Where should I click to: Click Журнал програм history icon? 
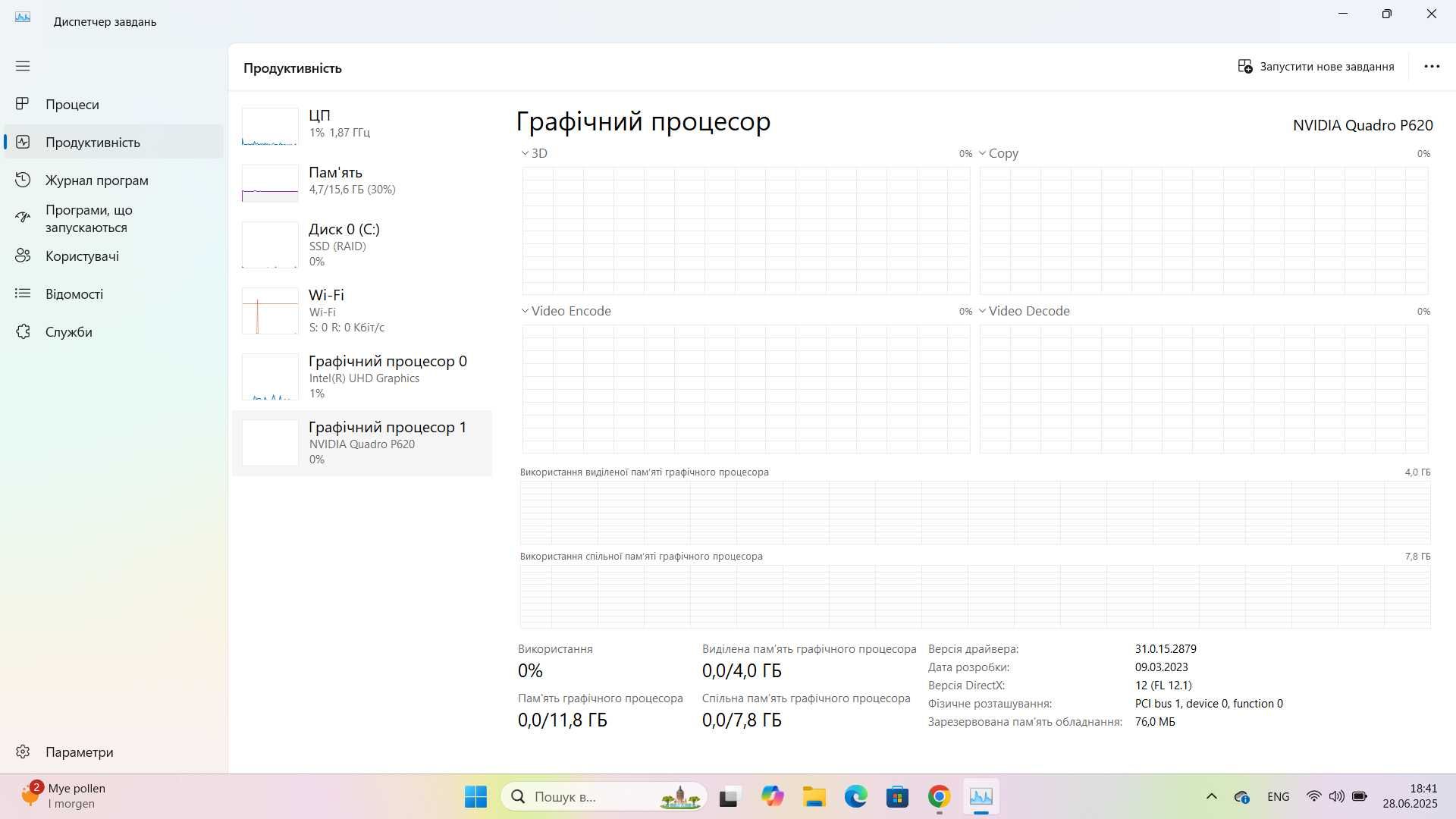click(x=23, y=180)
